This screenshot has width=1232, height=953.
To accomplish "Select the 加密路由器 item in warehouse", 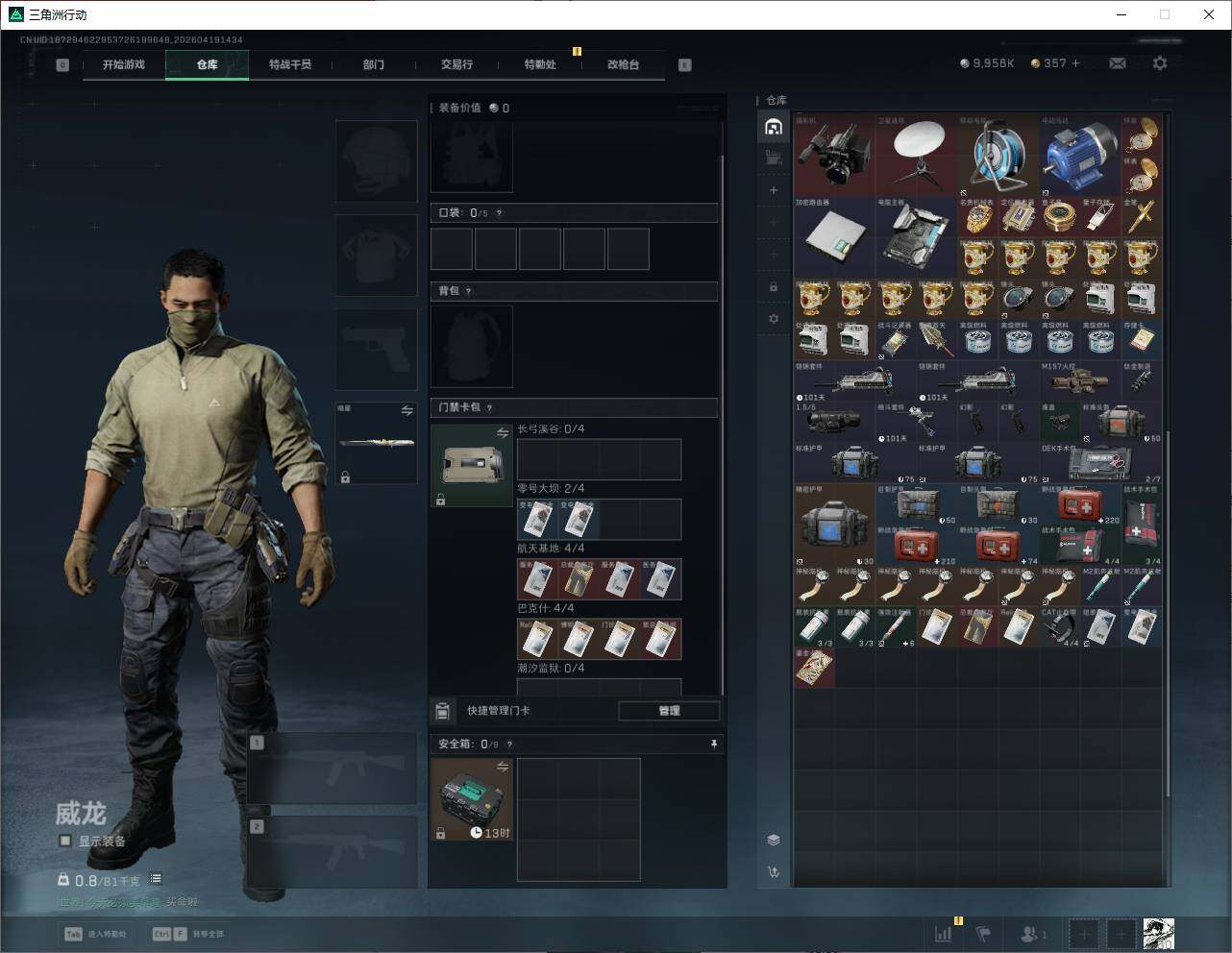I will [x=835, y=237].
